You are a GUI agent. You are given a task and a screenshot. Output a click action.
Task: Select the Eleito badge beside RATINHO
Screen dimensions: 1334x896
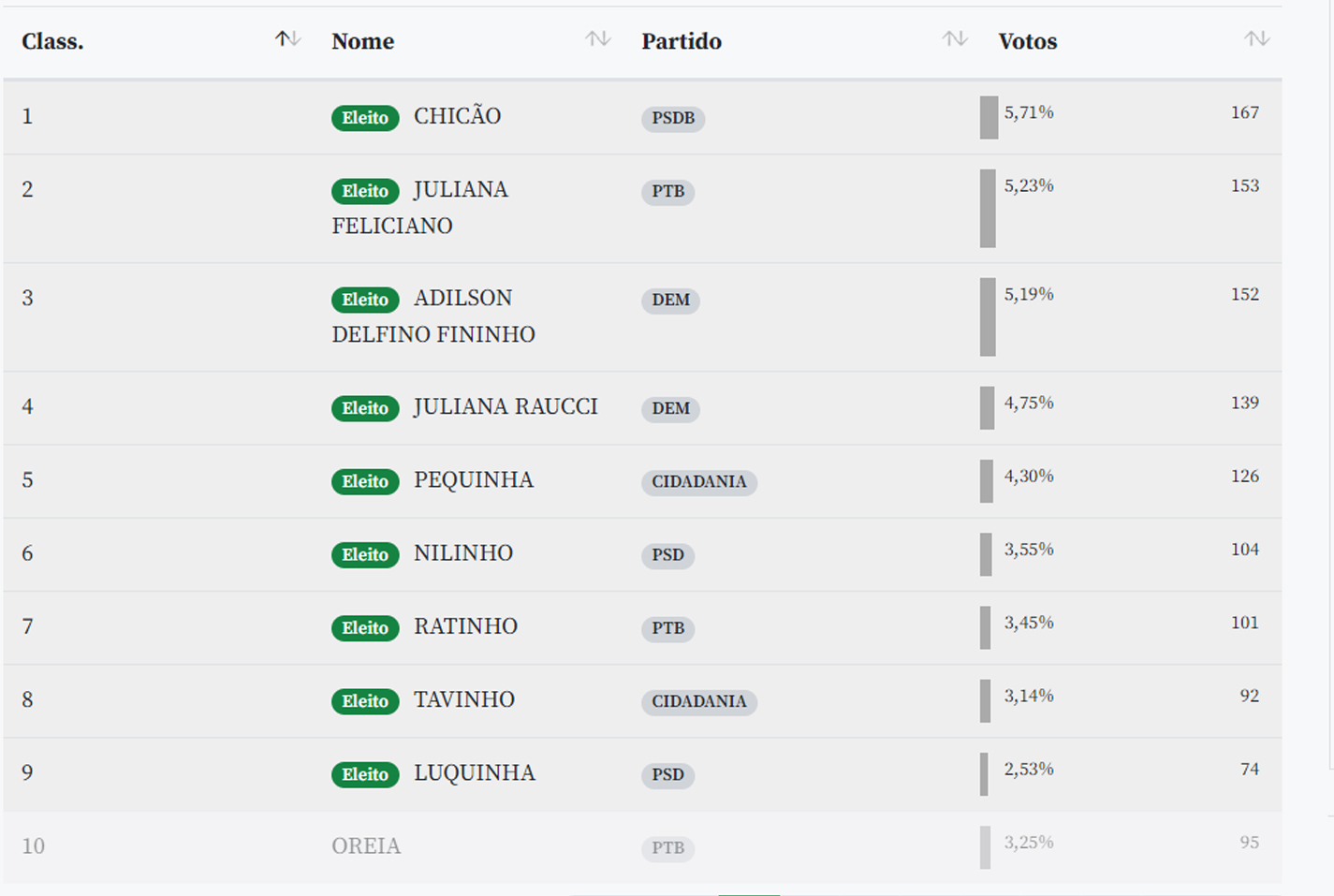click(x=365, y=628)
